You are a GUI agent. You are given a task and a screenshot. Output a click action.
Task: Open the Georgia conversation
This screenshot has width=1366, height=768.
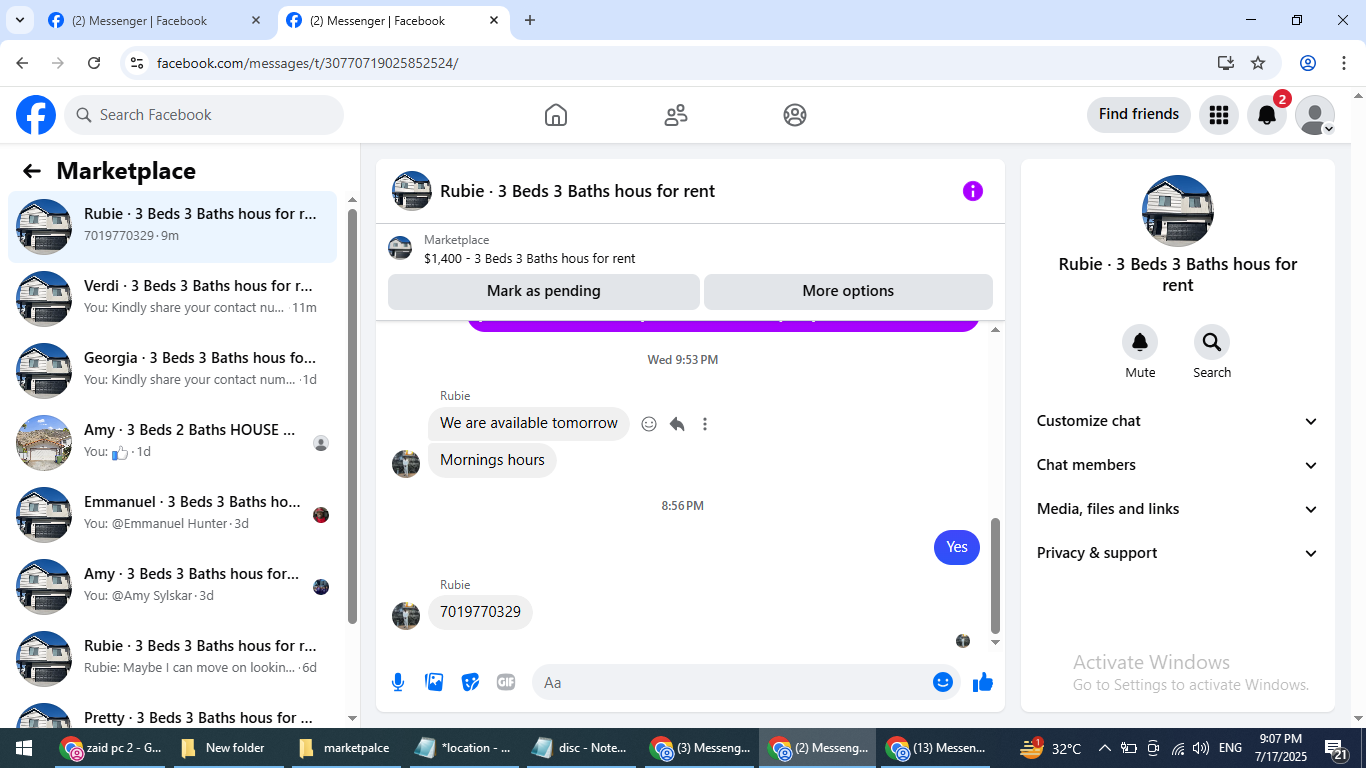click(173, 371)
